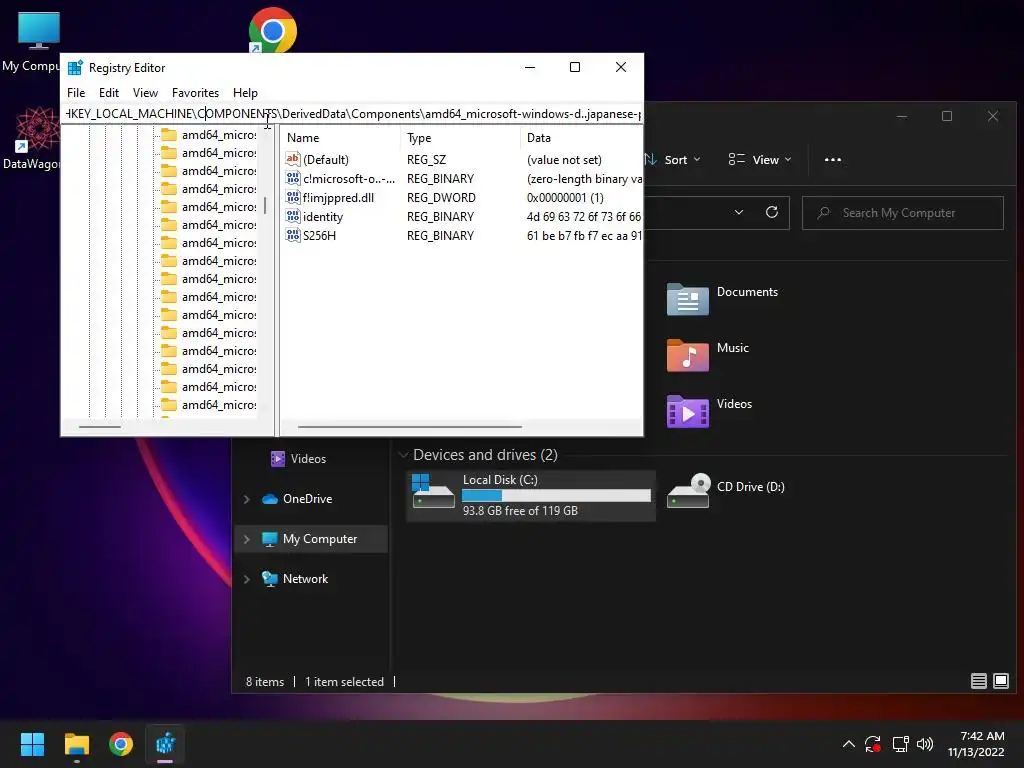The width and height of the screenshot is (1024, 768).
Task: Open the Documents folder
Action: tap(723, 299)
